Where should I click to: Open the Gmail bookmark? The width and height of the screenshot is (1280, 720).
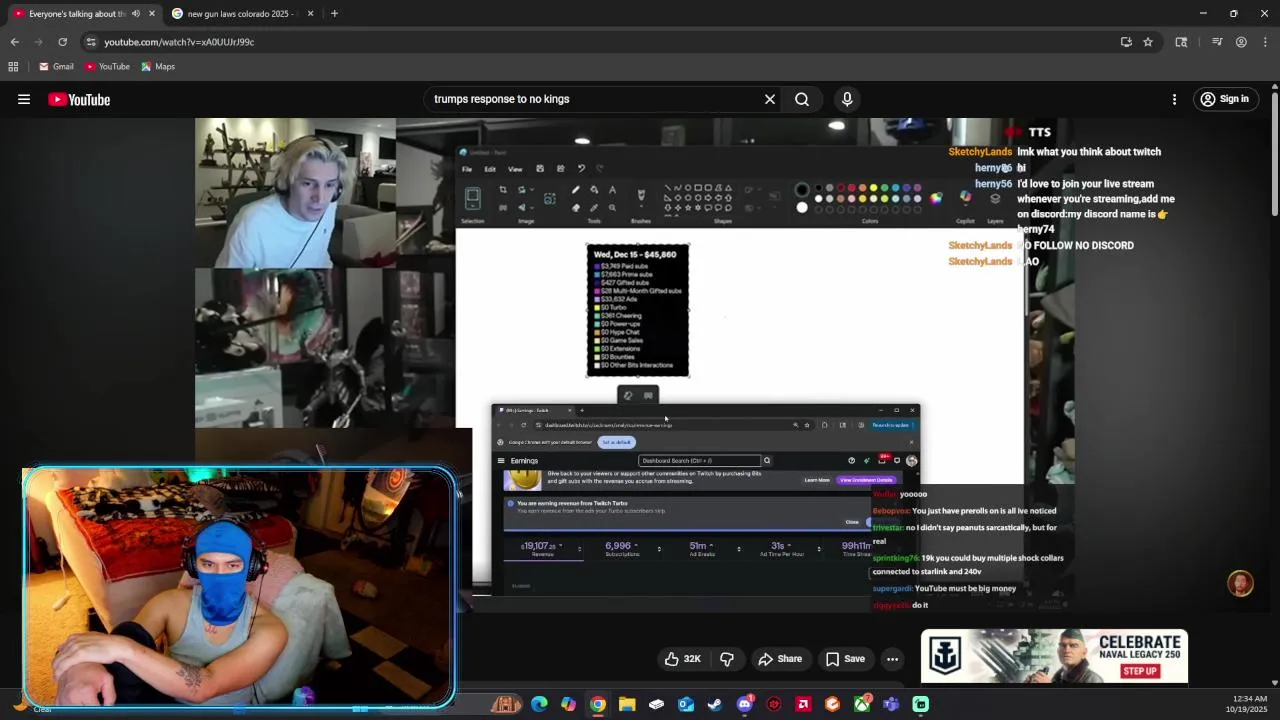point(56,67)
